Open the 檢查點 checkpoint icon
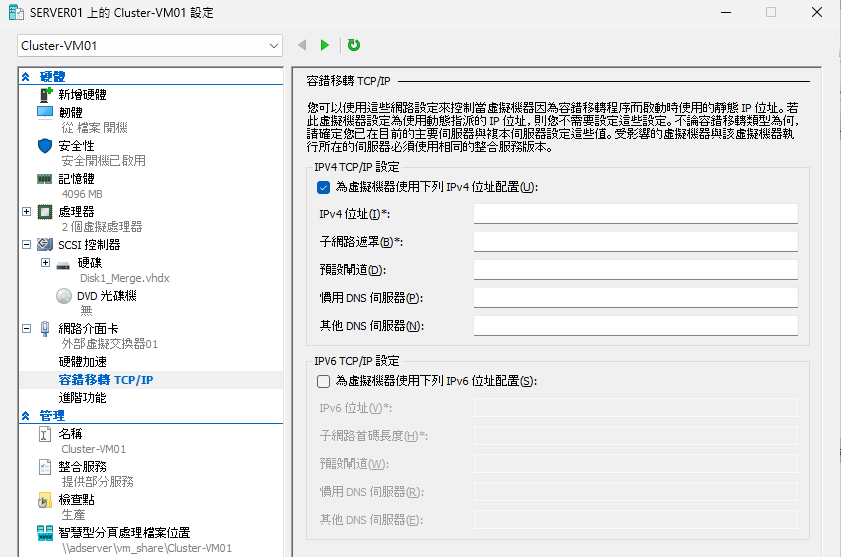This screenshot has width=841, height=557. pyautogui.click(x=44, y=499)
